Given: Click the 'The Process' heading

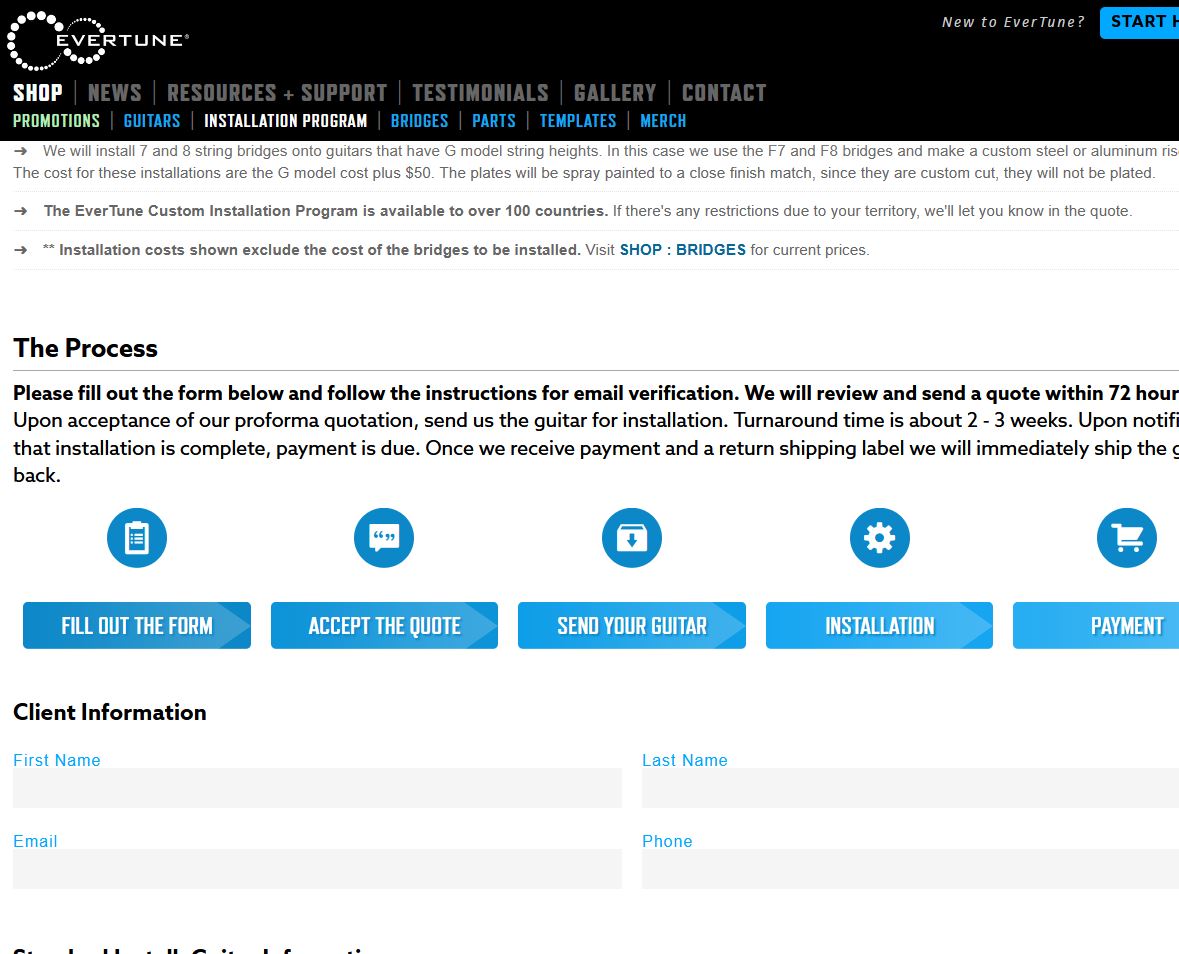Looking at the screenshot, I should (x=86, y=348).
